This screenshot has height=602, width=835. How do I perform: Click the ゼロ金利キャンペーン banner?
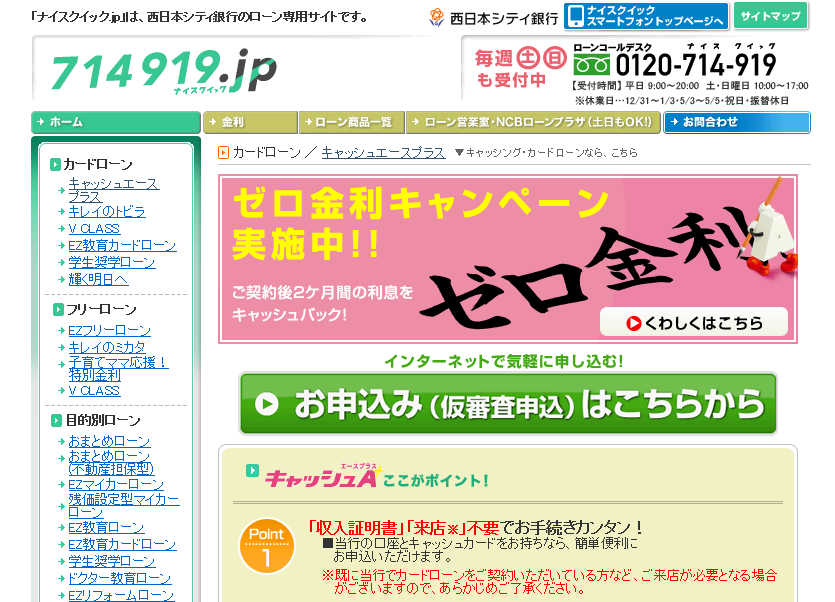pyautogui.click(x=507, y=259)
